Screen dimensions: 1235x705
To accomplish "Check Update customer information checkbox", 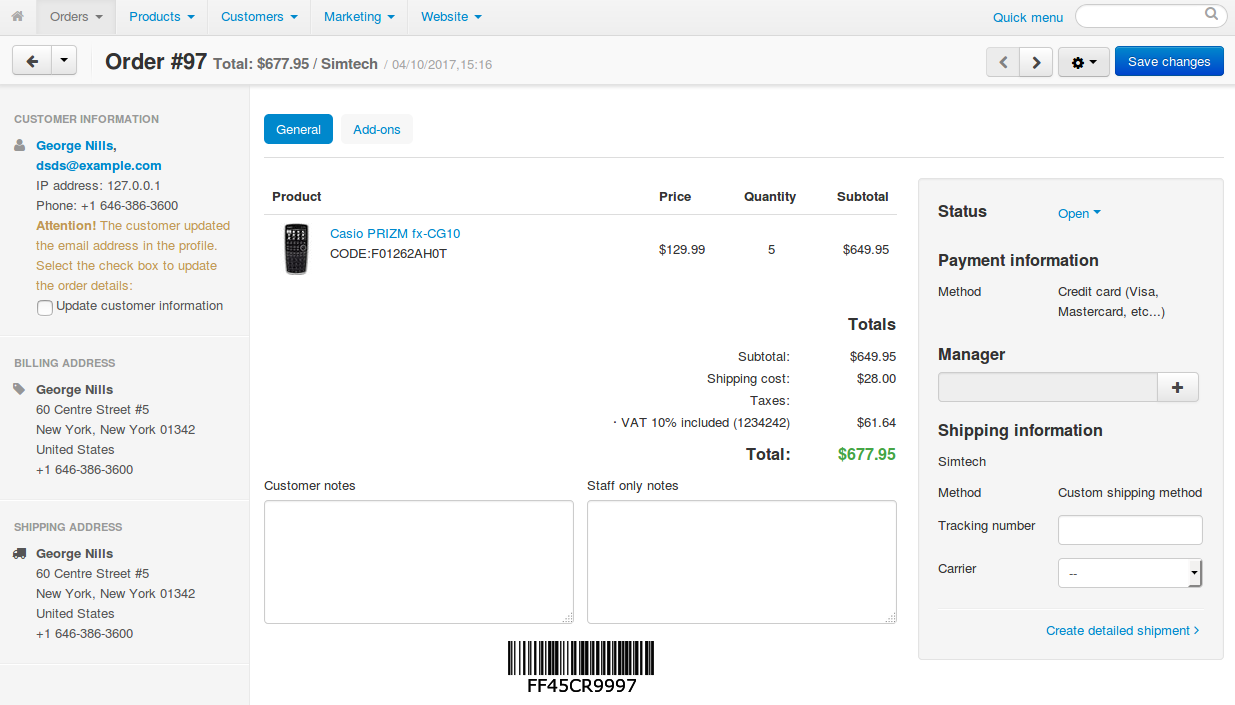I will pyautogui.click(x=44, y=308).
